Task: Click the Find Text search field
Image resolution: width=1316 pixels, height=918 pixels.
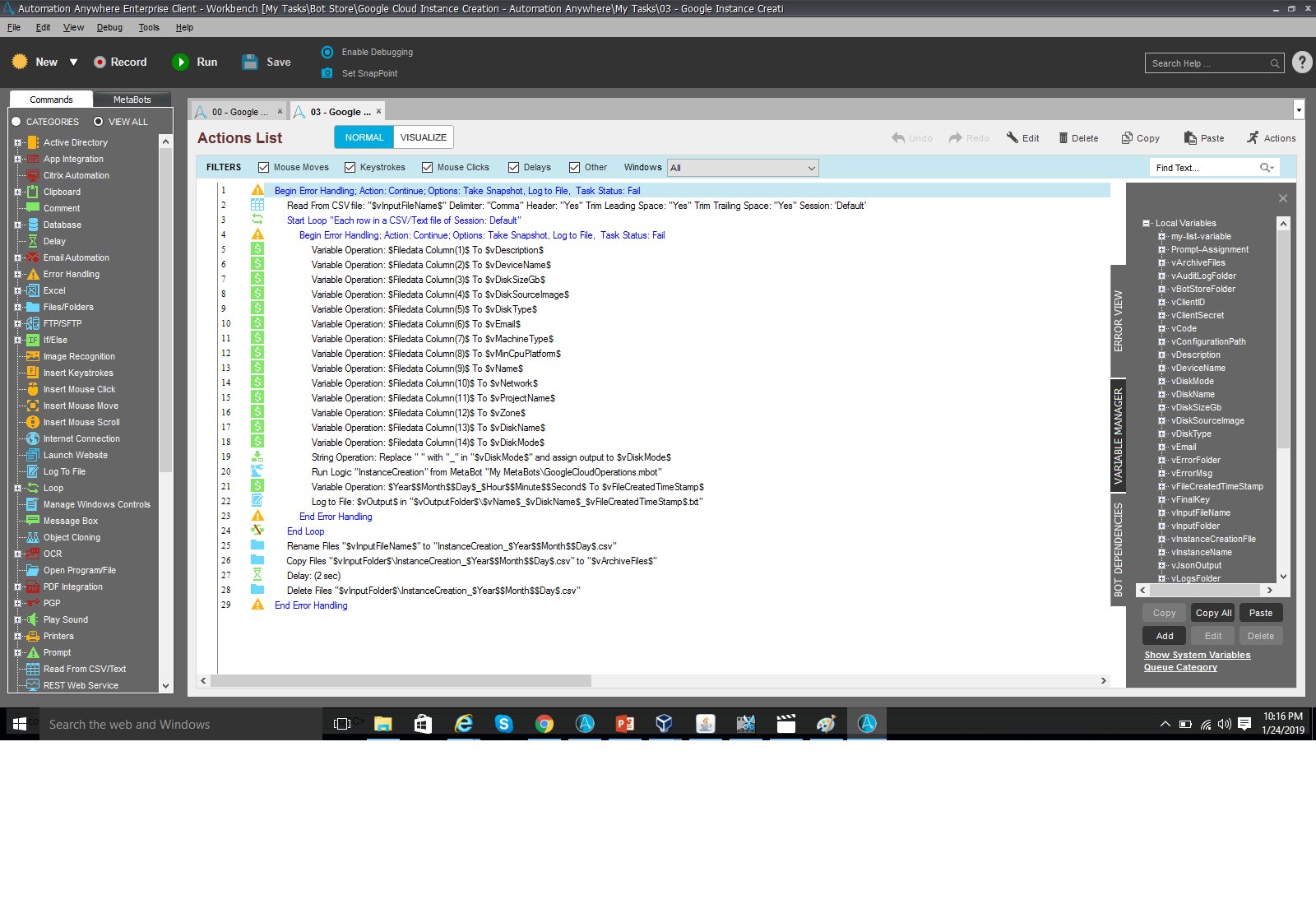Action: point(1203,168)
